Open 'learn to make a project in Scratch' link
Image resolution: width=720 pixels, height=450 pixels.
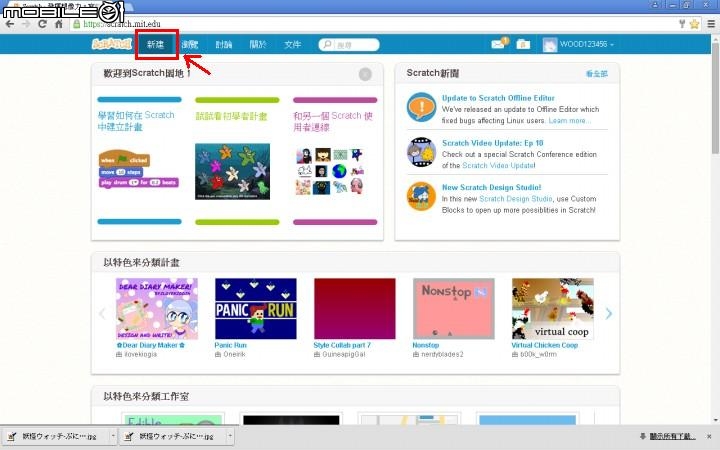pyautogui.click(x=136, y=121)
